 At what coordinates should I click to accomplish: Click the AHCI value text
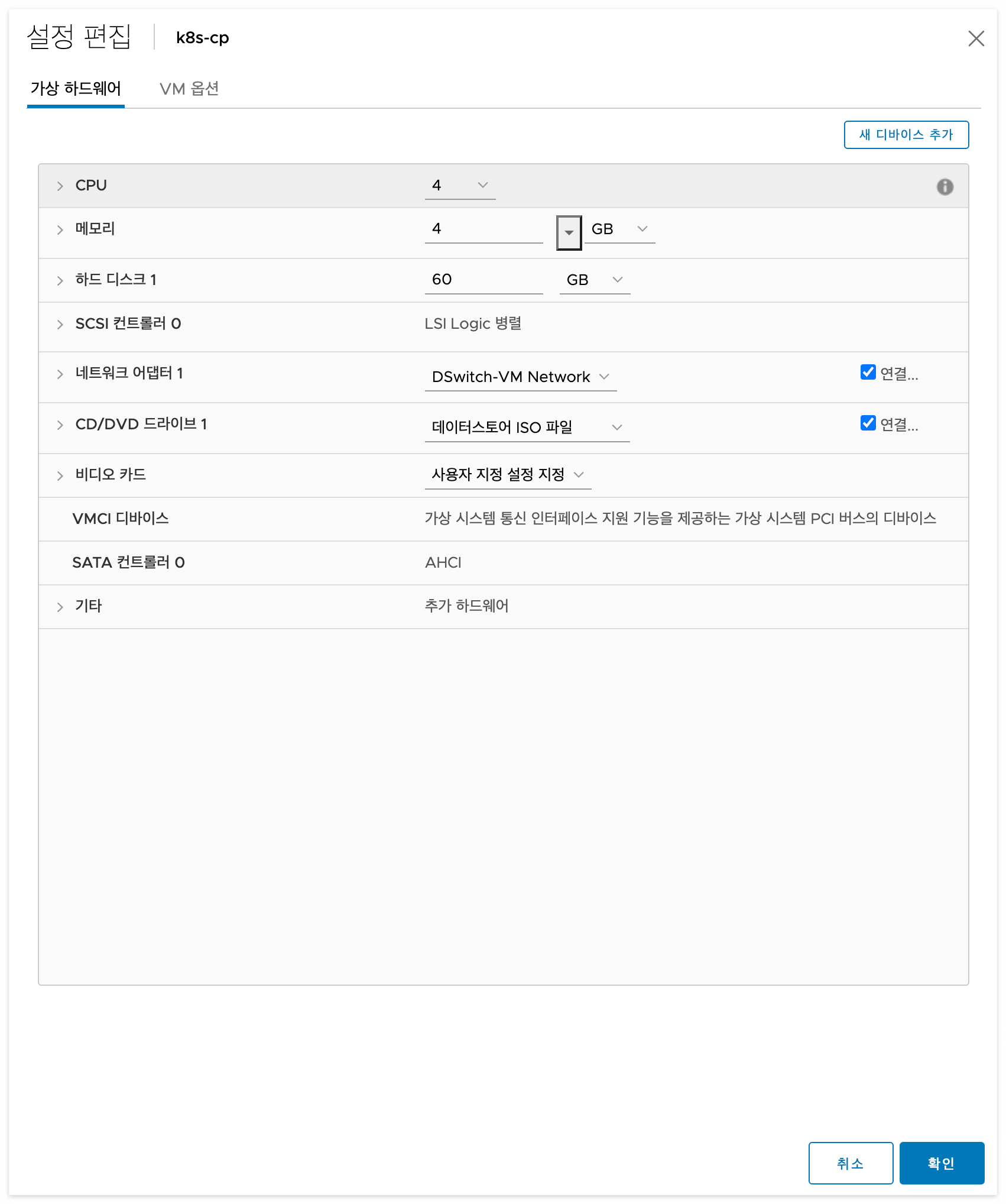443,562
